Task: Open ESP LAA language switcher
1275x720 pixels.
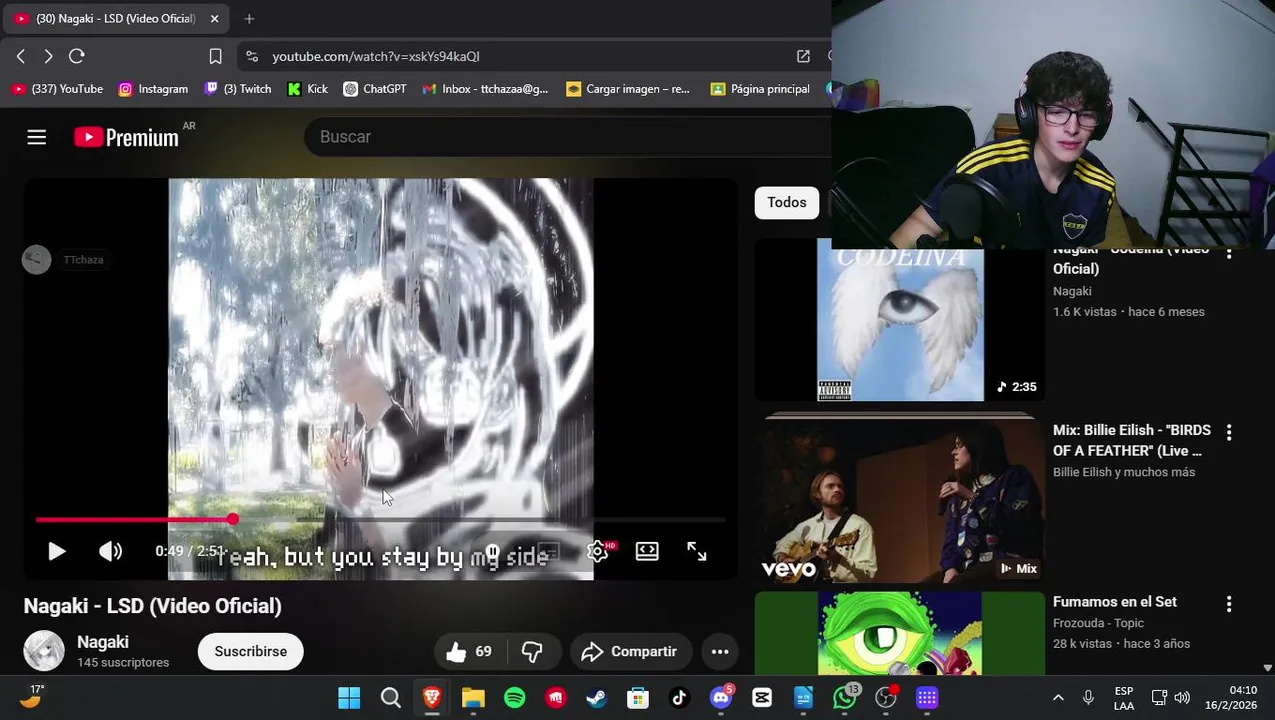Action: 1124,698
